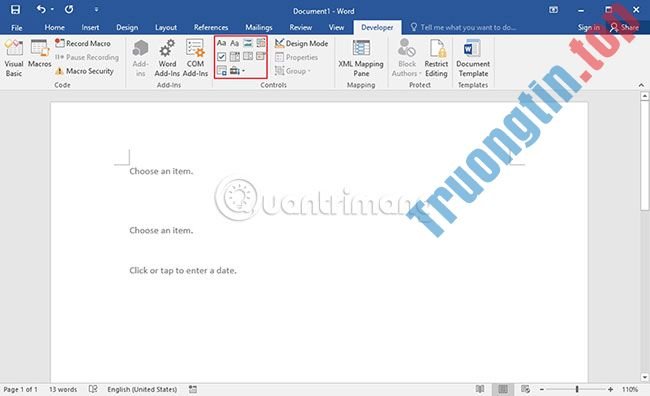Image resolution: width=650 pixels, height=396 pixels.
Task: Click the zoom slider handle
Action: (577, 389)
